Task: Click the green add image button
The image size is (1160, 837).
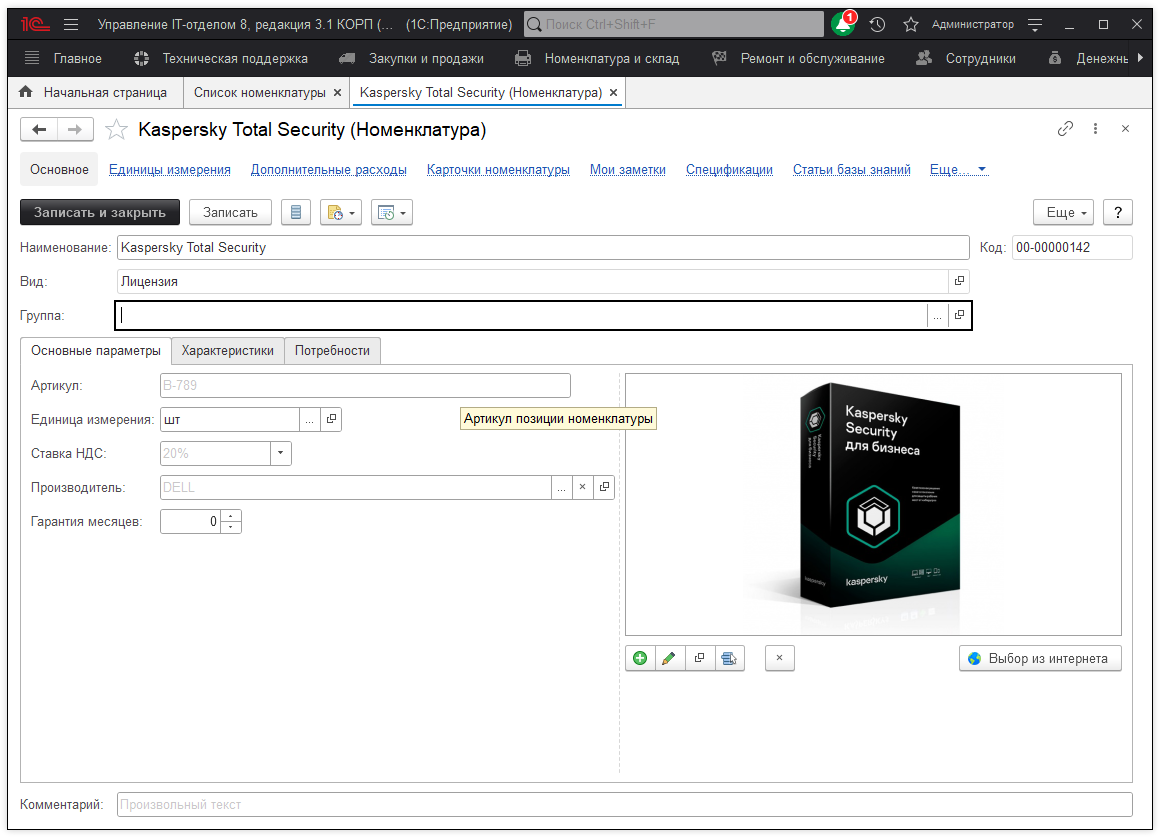Action: 640,658
